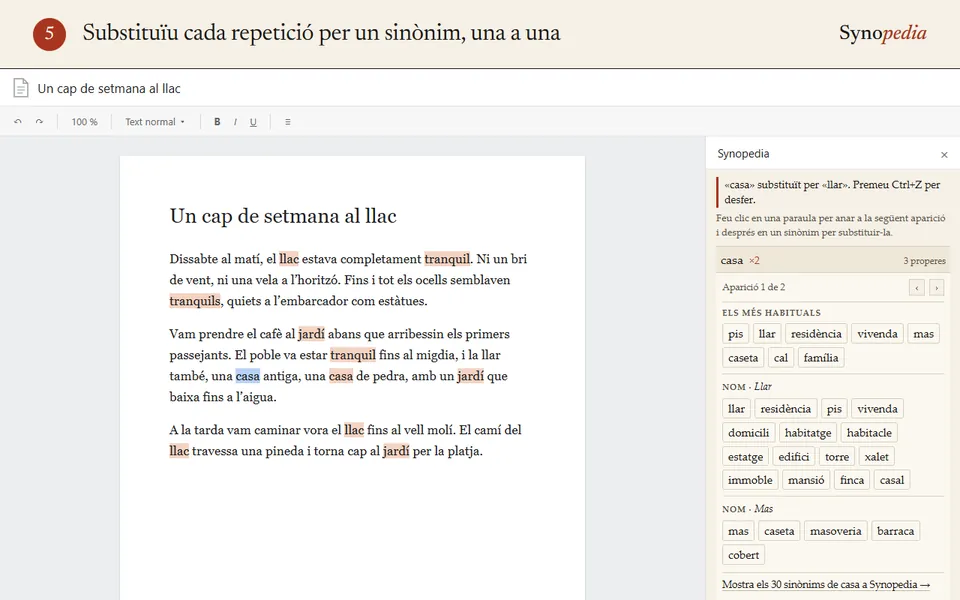Click the heading 'Un cap de setmana al llac' in the page
Screen dimensions: 960x600
(x=283, y=216)
